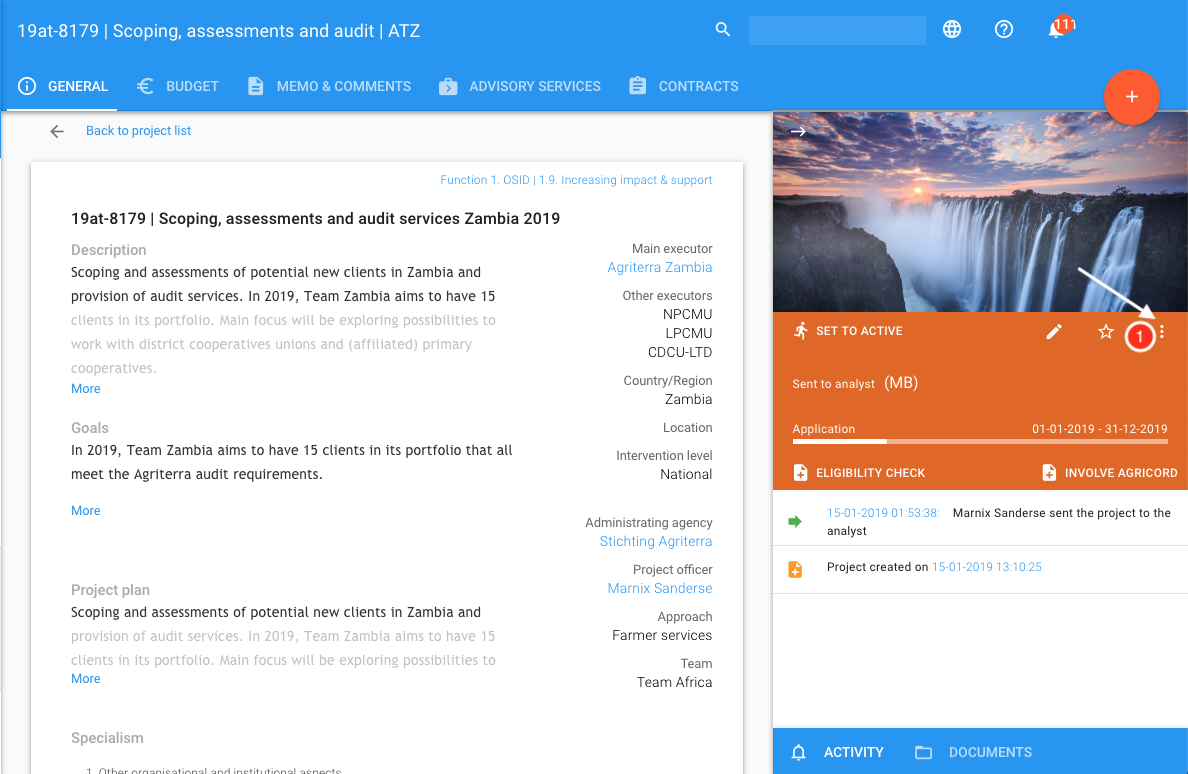Click the running person Set to Active icon
This screenshot has width=1188, height=774.
(x=801, y=331)
